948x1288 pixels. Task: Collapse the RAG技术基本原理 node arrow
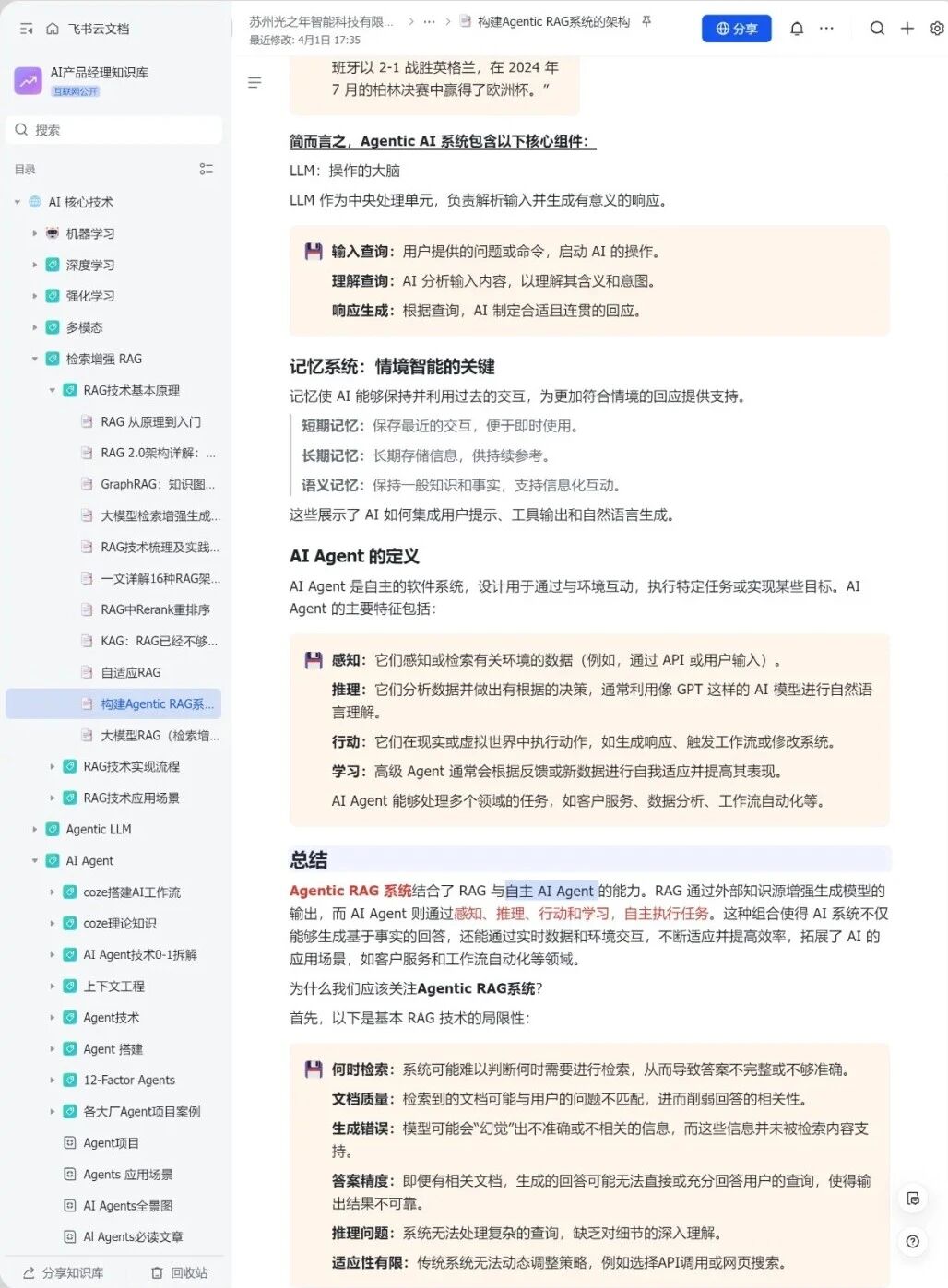click(52, 390)
